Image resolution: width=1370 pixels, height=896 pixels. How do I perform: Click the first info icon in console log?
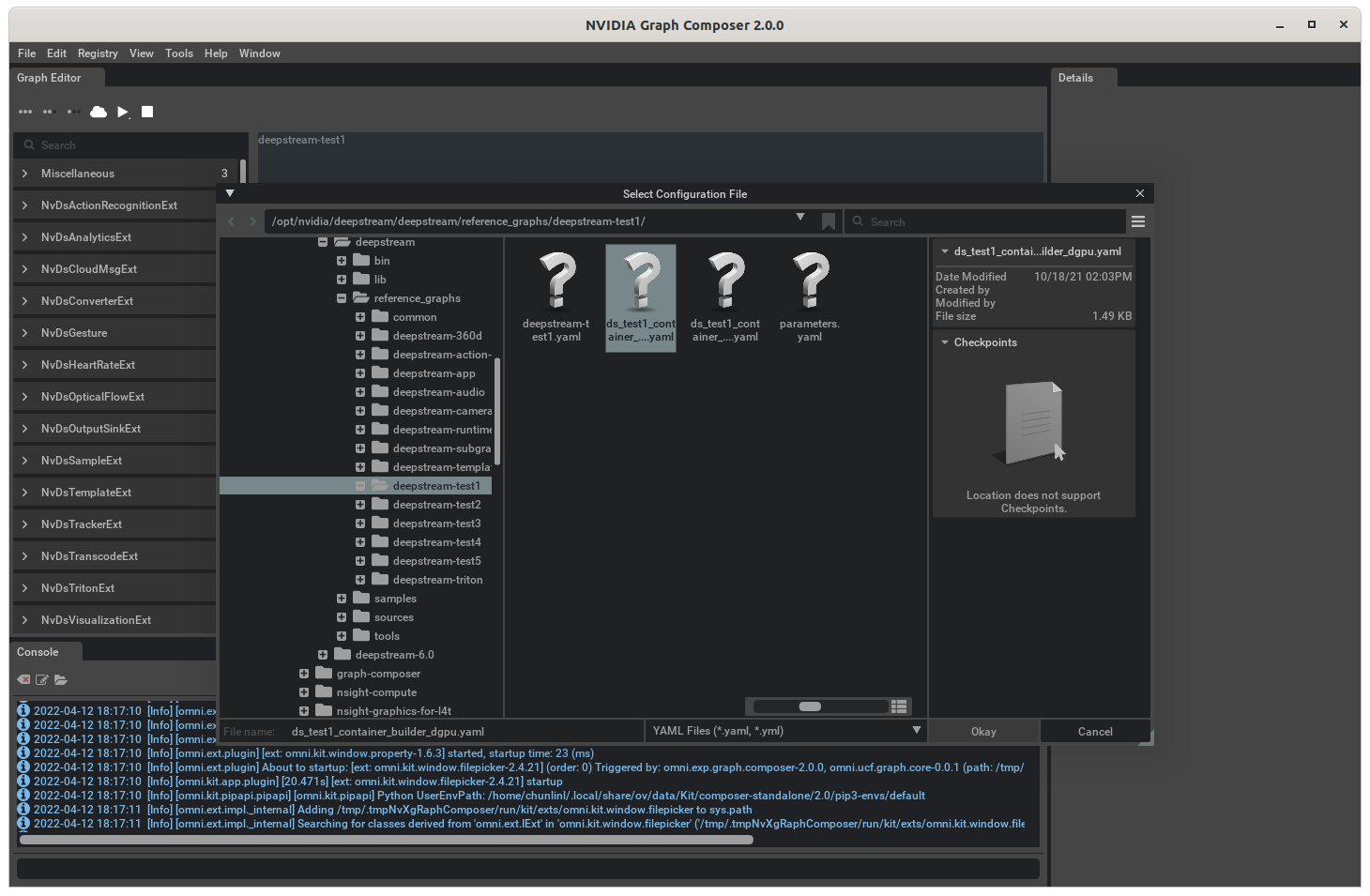tap(23, 710)
